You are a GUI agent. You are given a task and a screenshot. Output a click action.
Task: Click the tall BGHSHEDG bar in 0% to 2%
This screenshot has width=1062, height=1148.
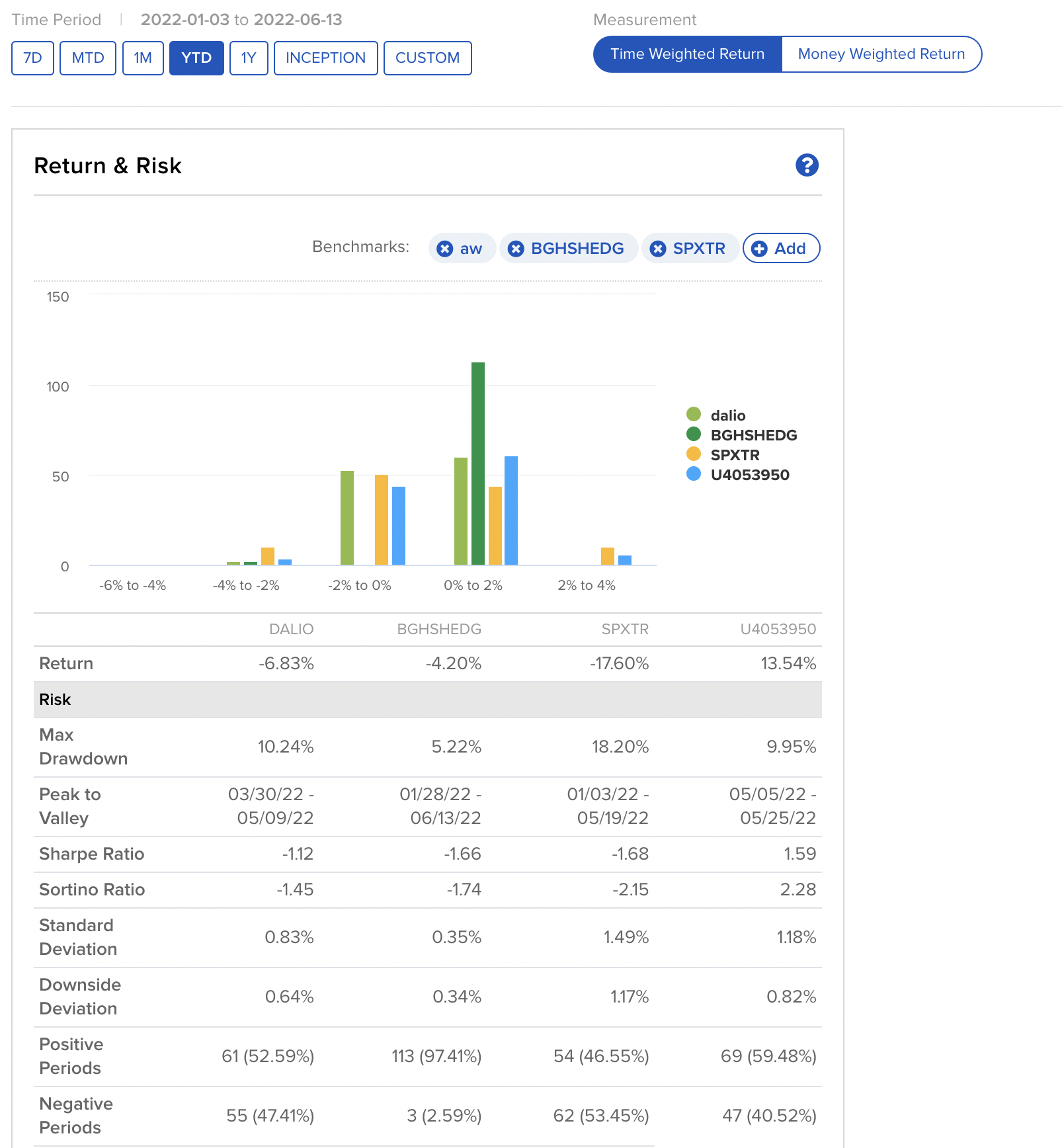point(478,463)
